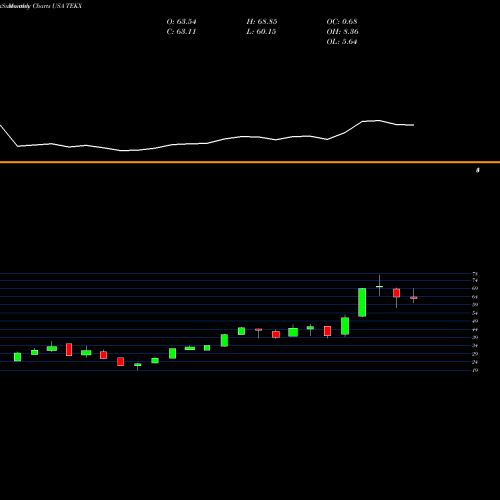The width and height of the screenshot is (500, 500).
Task: Click the orange horizontal divider line
Action: [x=250, y=162]
